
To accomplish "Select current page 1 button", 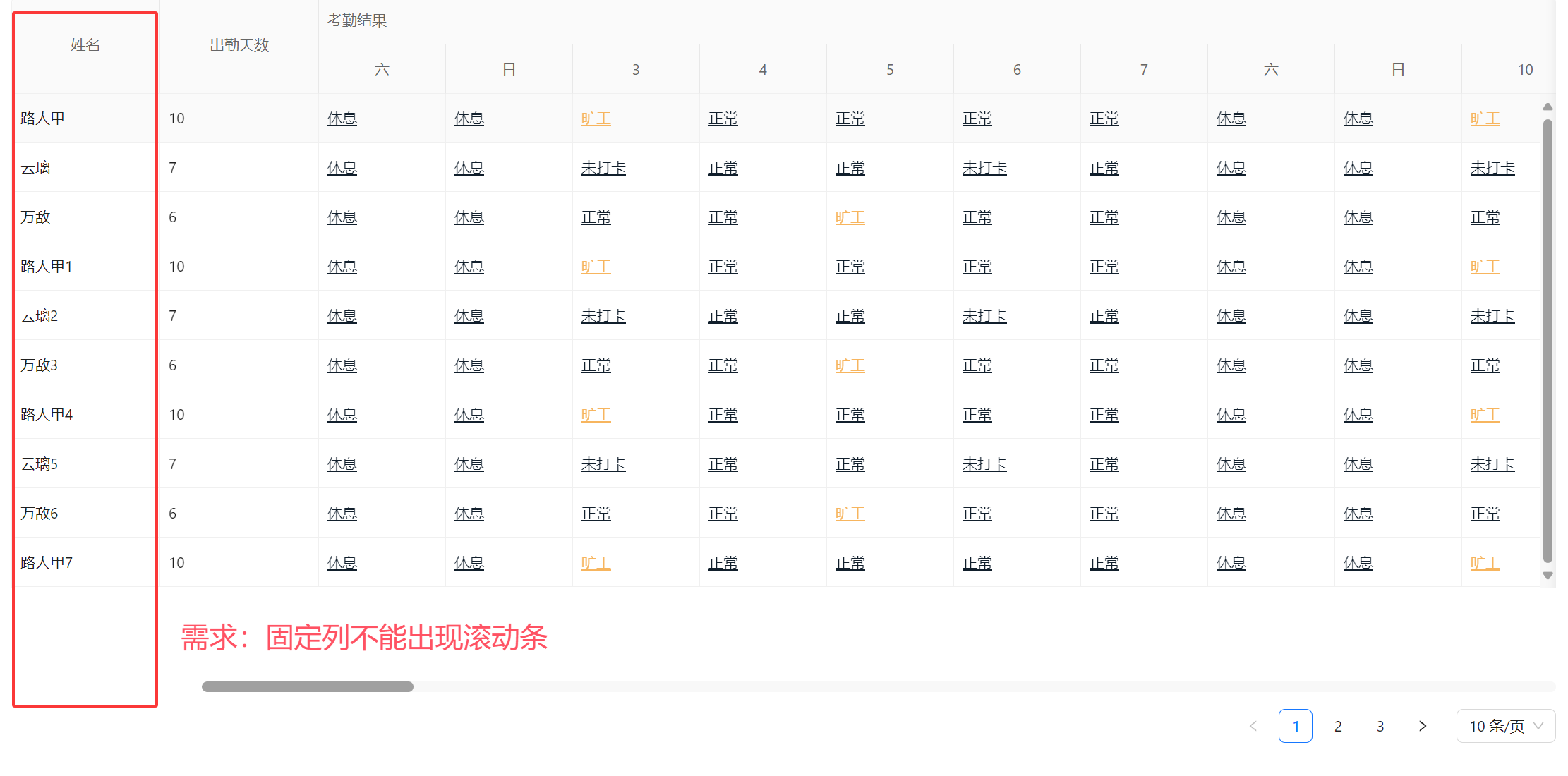I will point(1296,726).
